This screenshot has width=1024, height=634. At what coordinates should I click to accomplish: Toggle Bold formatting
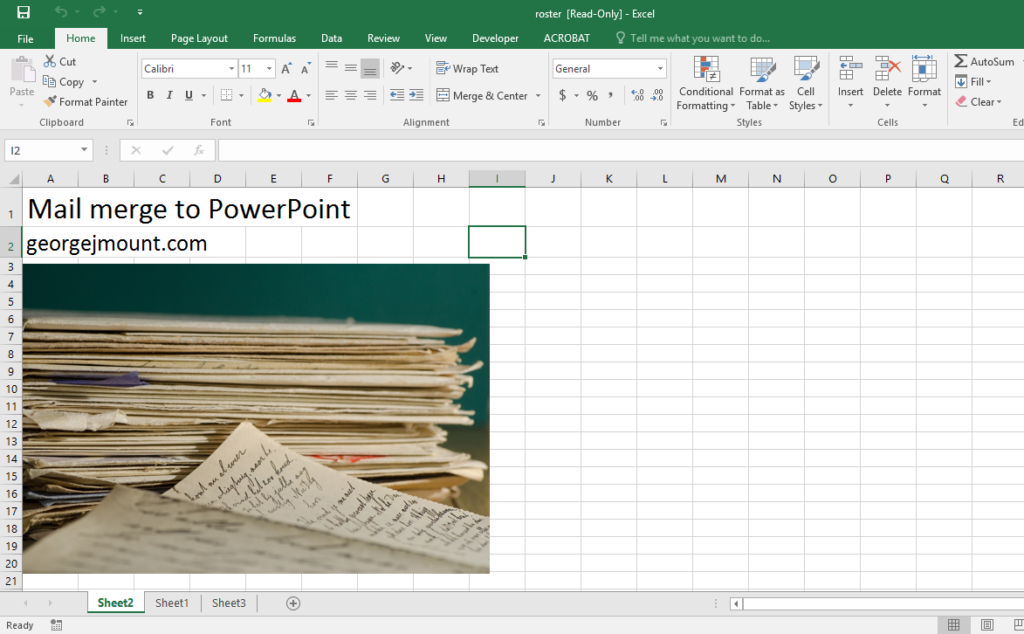pos(151,96)
